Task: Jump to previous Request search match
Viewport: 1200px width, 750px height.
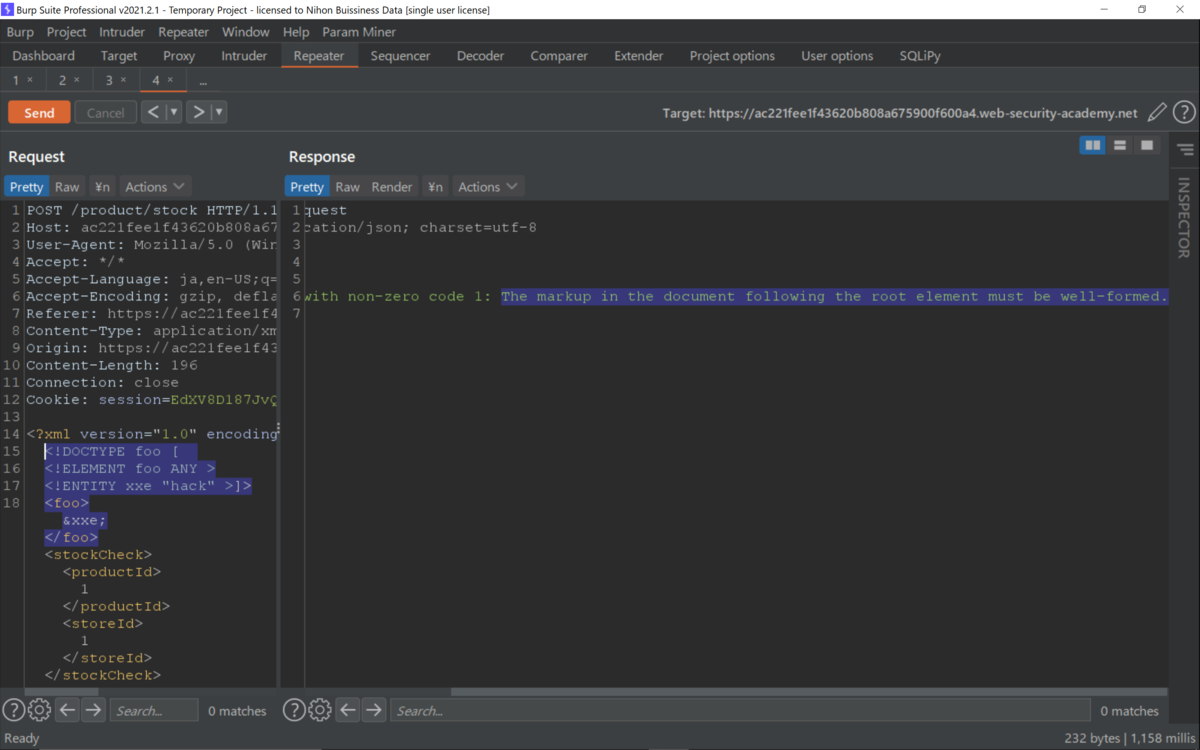Action: tap(67, 710)
